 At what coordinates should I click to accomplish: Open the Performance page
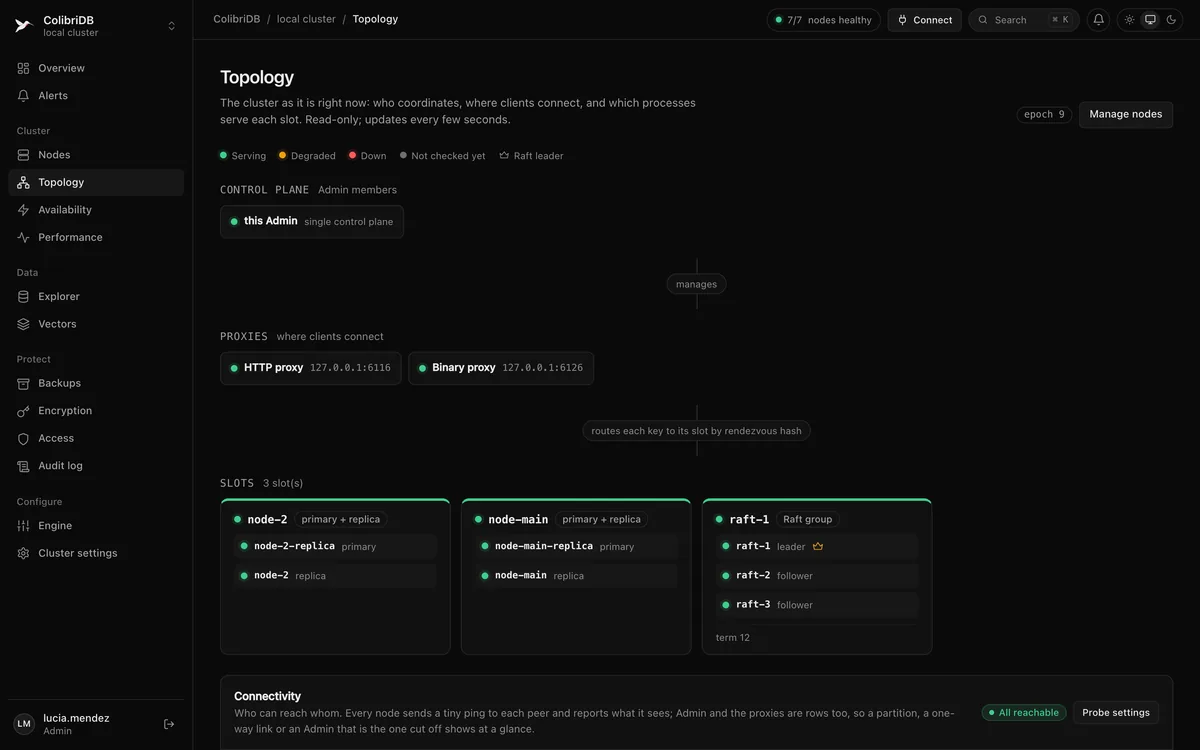96,237
